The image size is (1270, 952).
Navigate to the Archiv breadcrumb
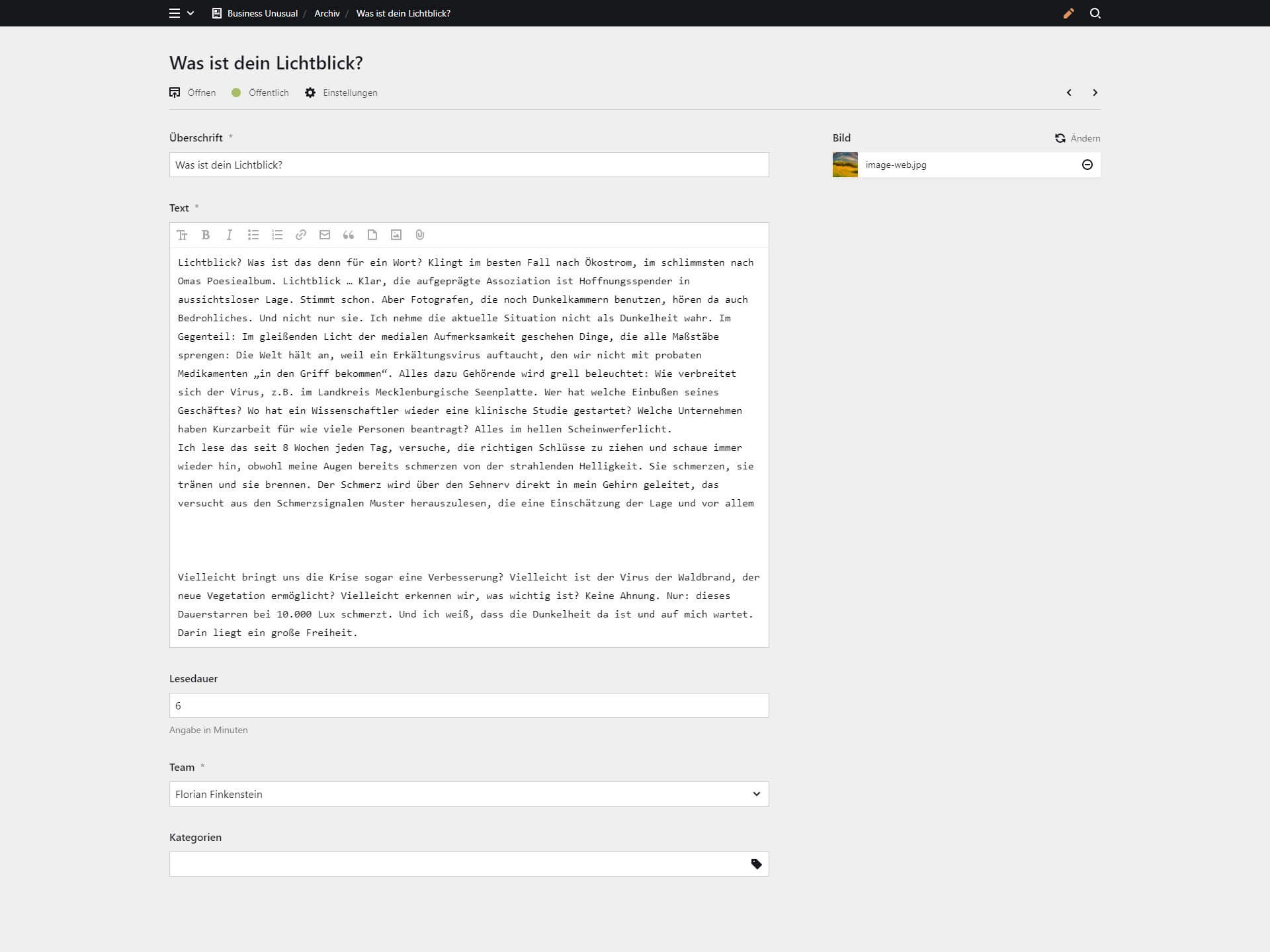(327, 13)
